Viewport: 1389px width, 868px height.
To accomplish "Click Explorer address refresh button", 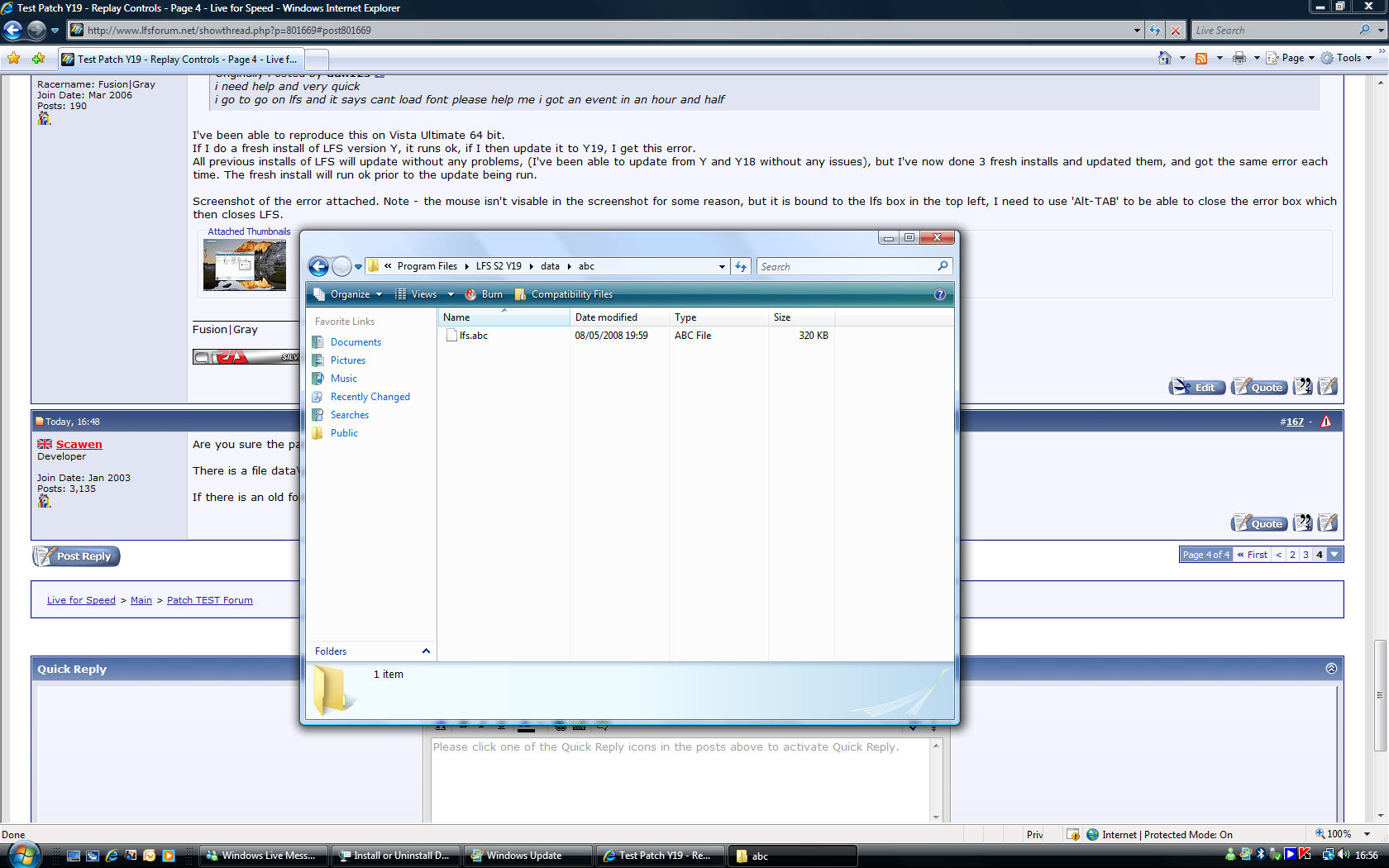I will pyautogui.click(x=741, y=266).
